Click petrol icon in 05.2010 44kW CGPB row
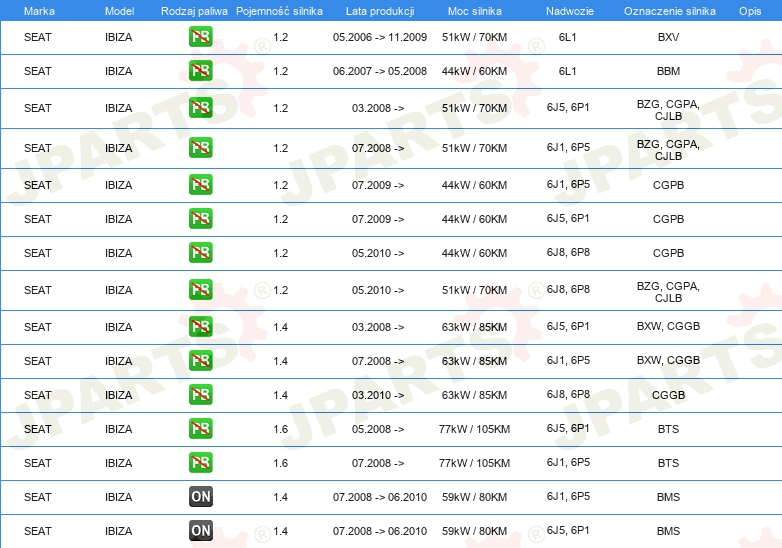 pyautogui.click(x=200, y=253)
